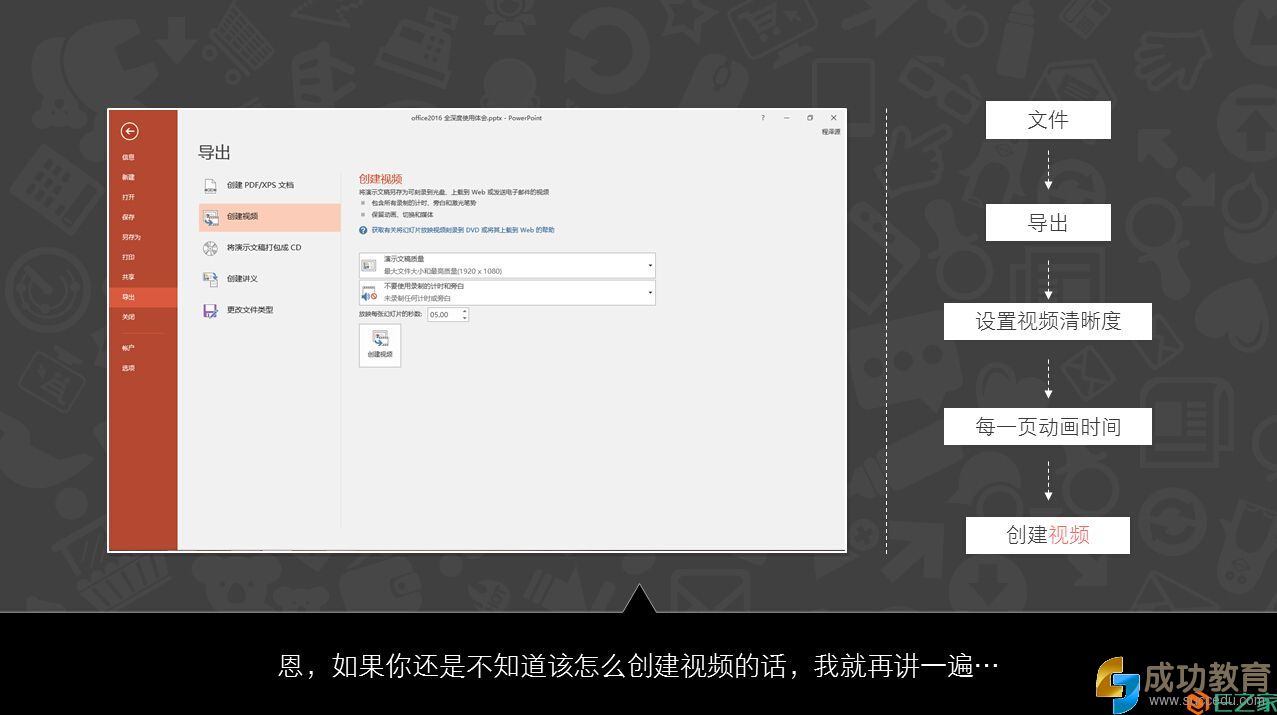
Task: Click the 创建视频 icon in export list
Action: click(x=210, y=216)
